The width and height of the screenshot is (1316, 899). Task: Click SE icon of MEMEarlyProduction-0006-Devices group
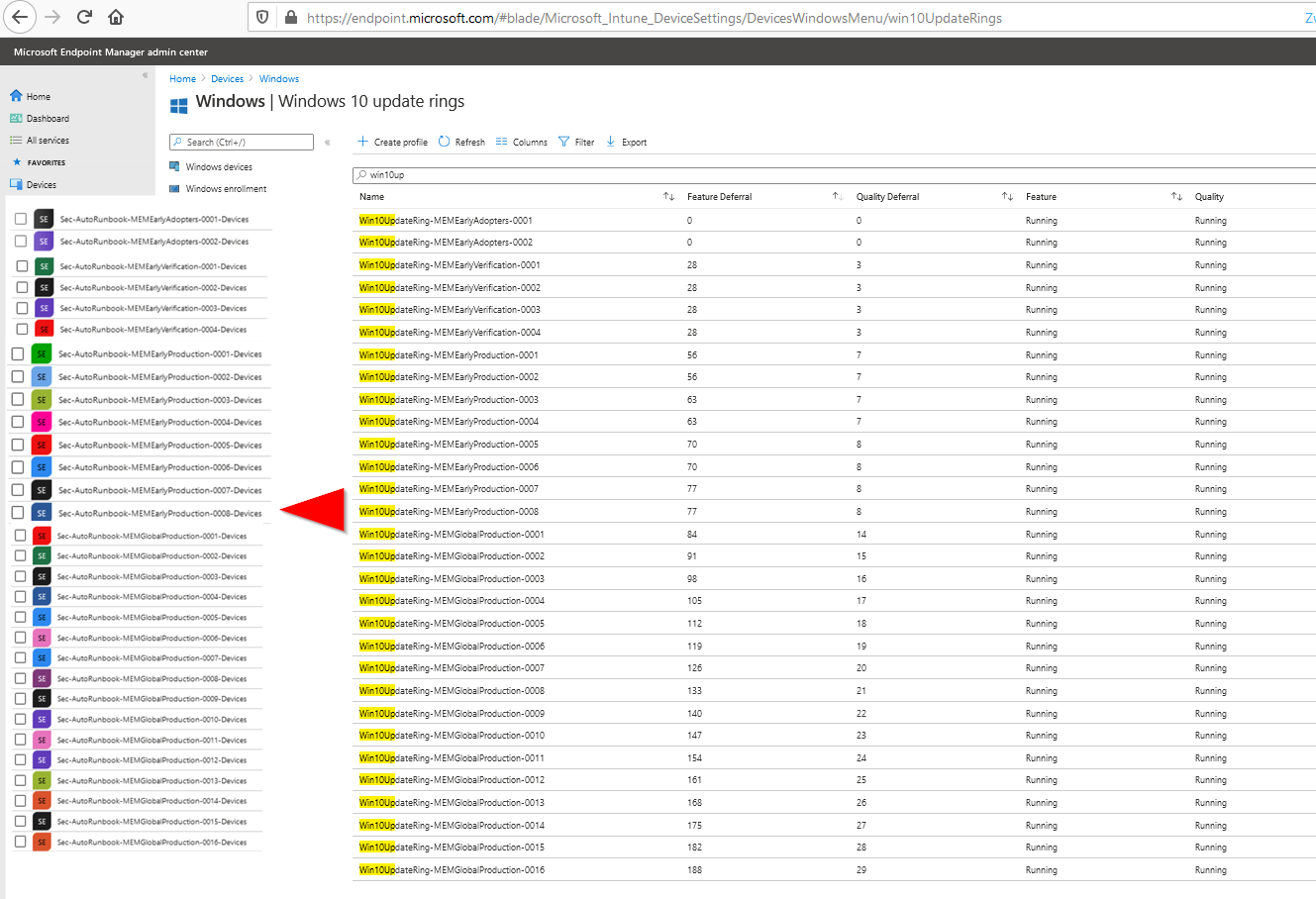click(x=41, y=467)
